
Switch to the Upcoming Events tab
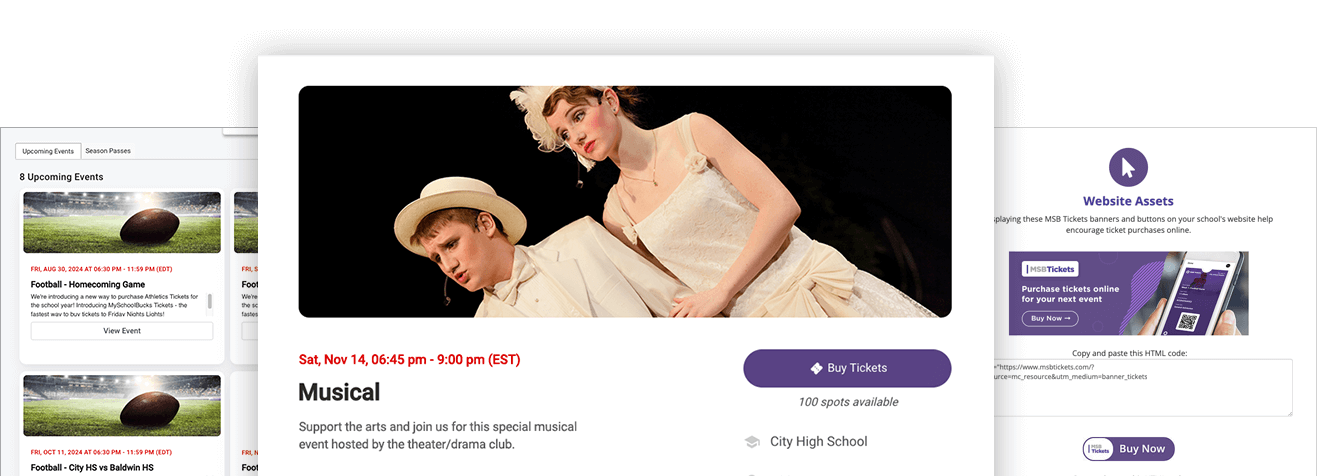tap(48, 151)
